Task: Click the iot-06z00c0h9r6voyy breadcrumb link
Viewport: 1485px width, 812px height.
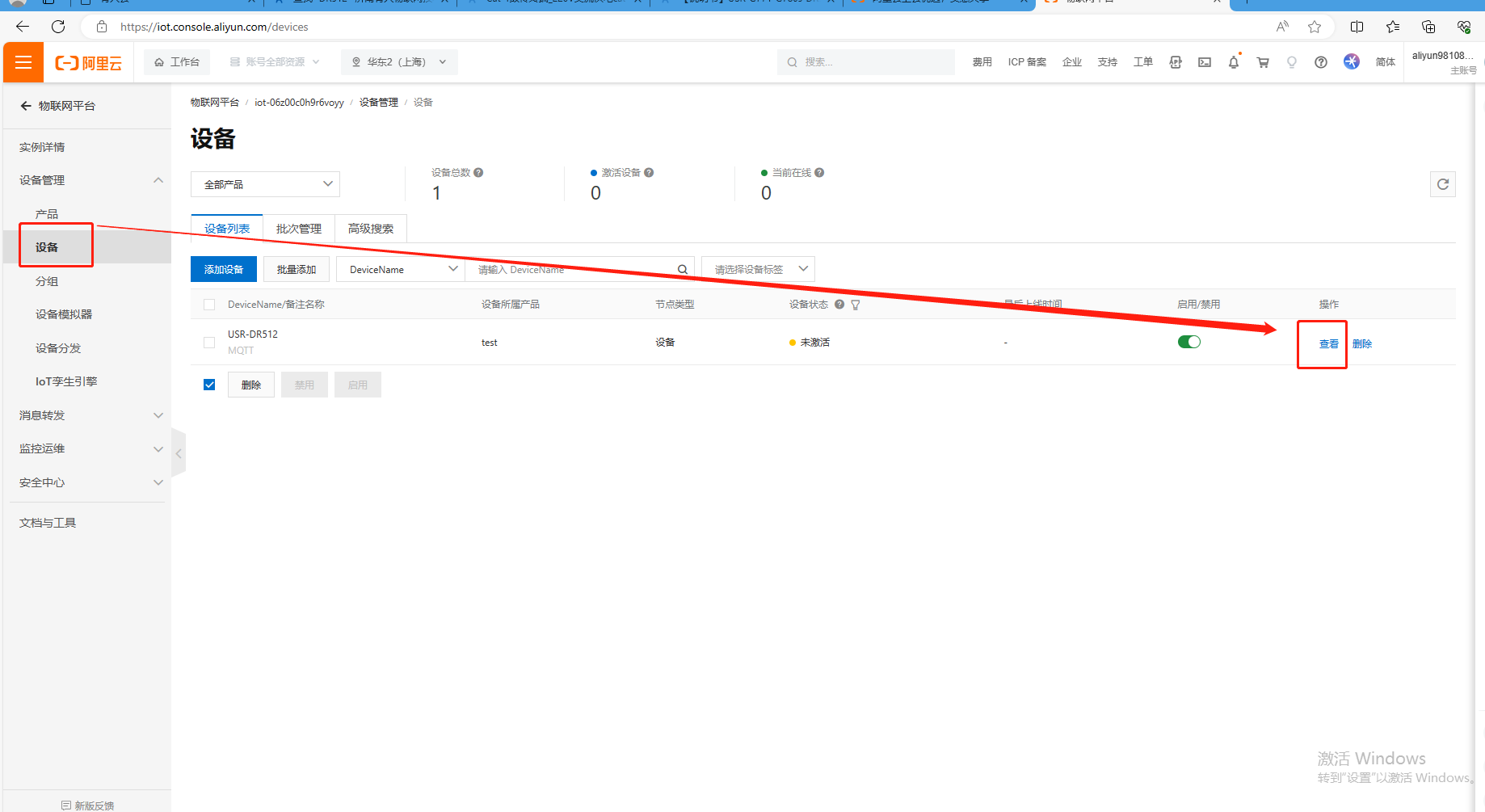Action: click(299, 103)
